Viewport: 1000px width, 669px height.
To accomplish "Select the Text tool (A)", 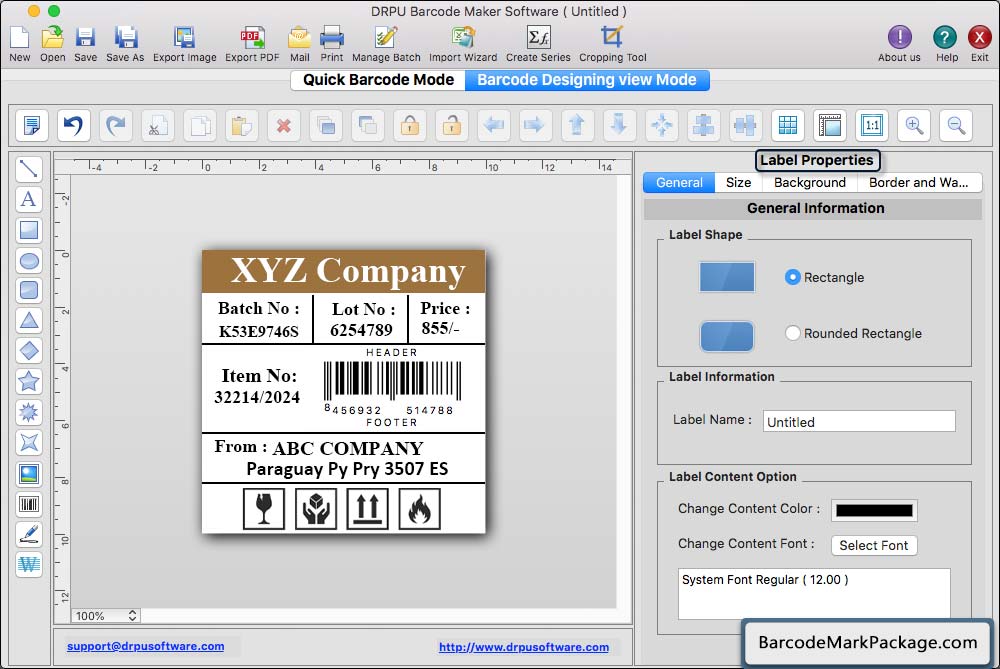I will coord(29,200).
